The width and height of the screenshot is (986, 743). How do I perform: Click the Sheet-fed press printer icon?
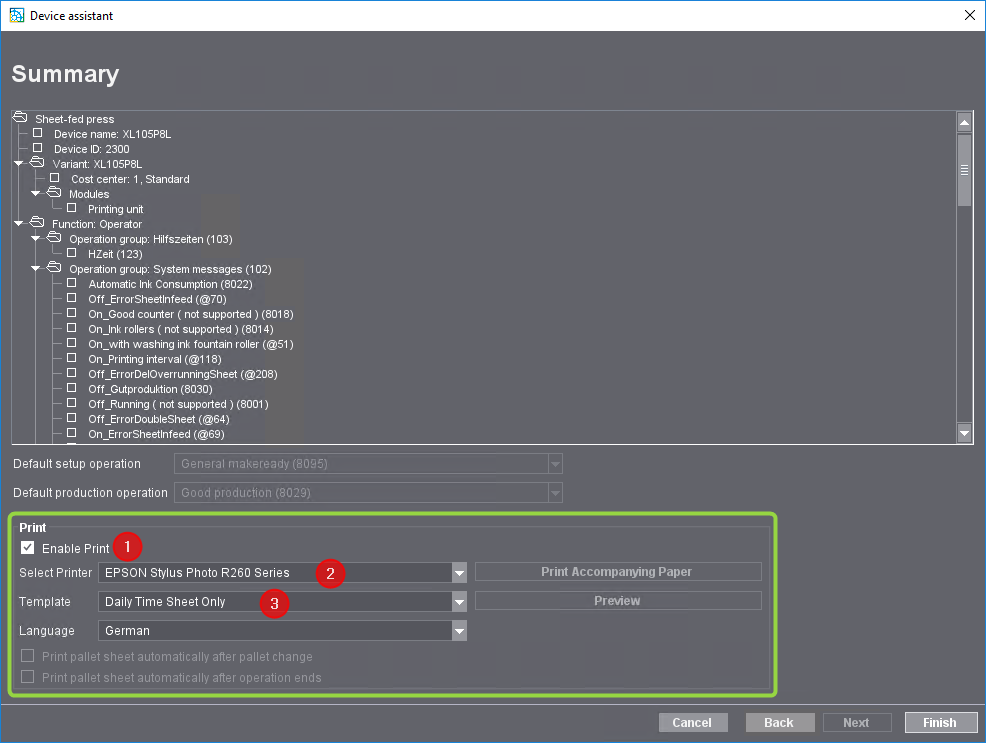click(18, 119)
